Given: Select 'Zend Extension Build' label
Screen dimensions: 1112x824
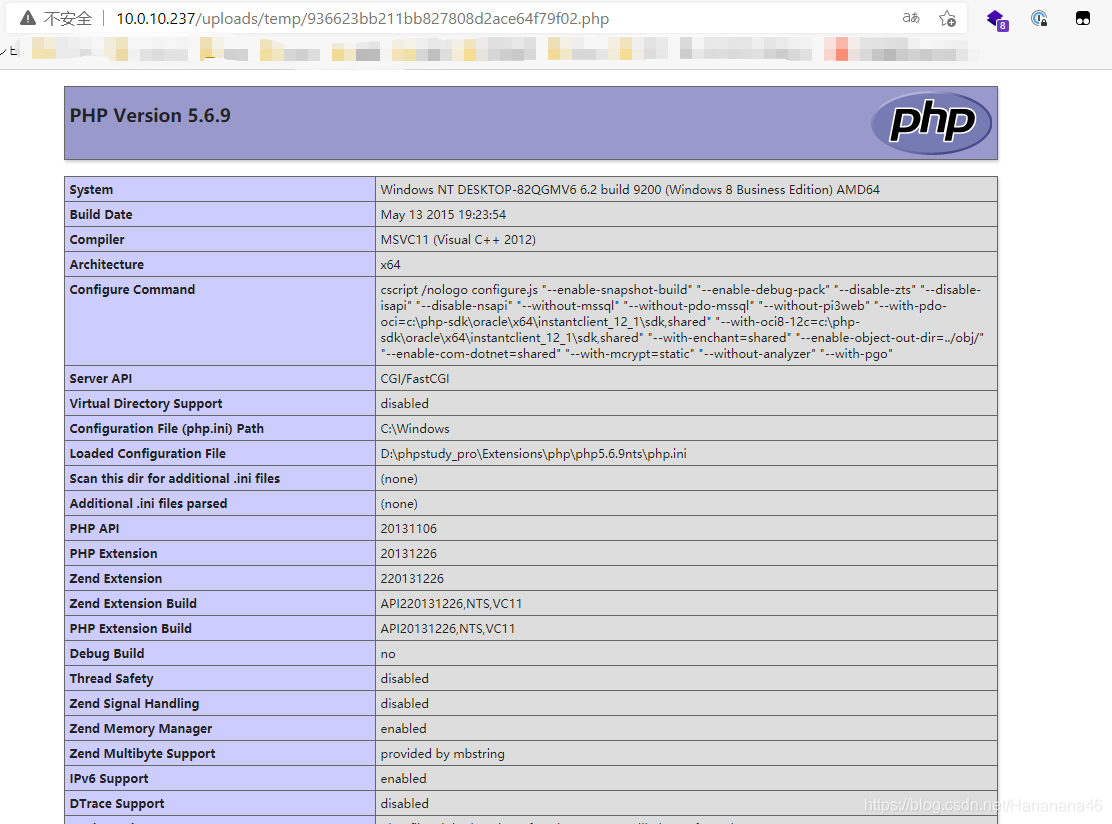Looking at the screenshot, I should 133,603.
